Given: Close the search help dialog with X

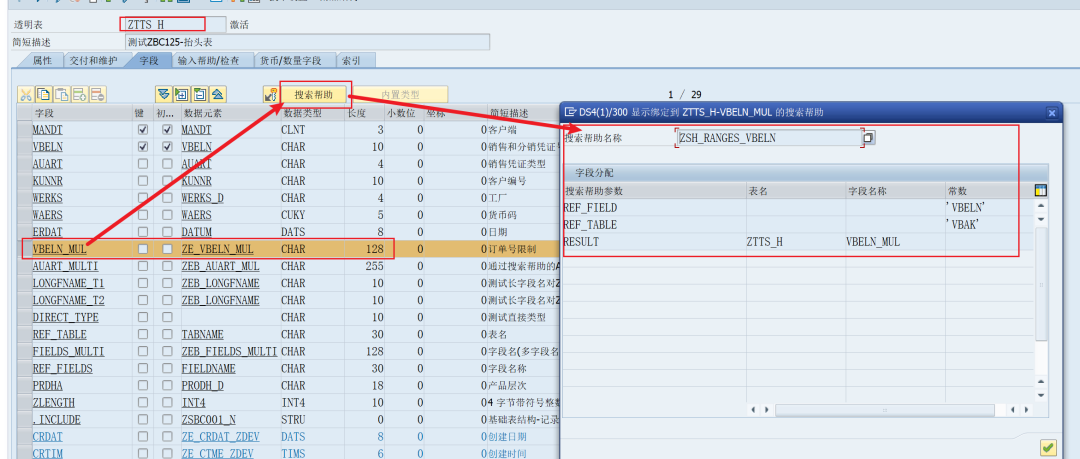Looking at the screenshot, I should 1051,112.
